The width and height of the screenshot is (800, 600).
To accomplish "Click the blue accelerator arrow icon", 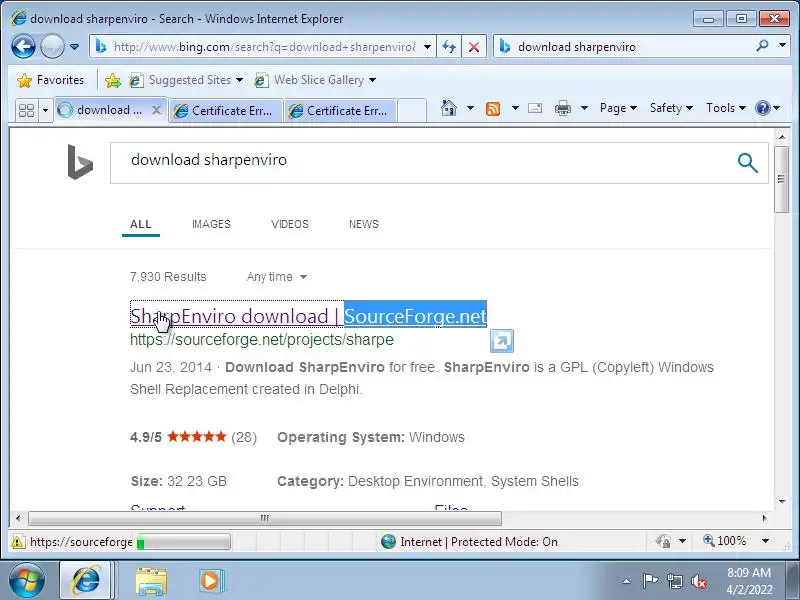I will (x=502, y=341).
